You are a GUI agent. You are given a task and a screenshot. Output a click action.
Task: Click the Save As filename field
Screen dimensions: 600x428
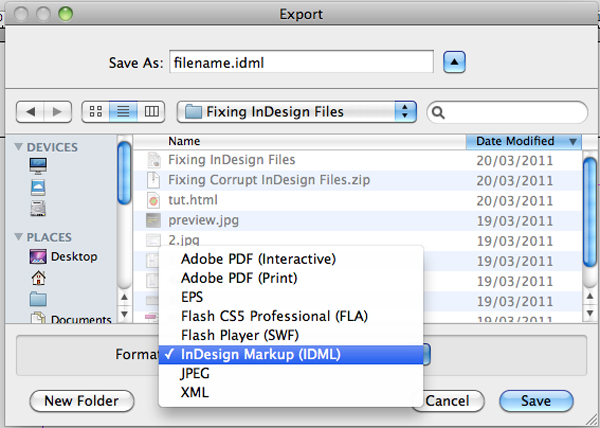[301, 62]
